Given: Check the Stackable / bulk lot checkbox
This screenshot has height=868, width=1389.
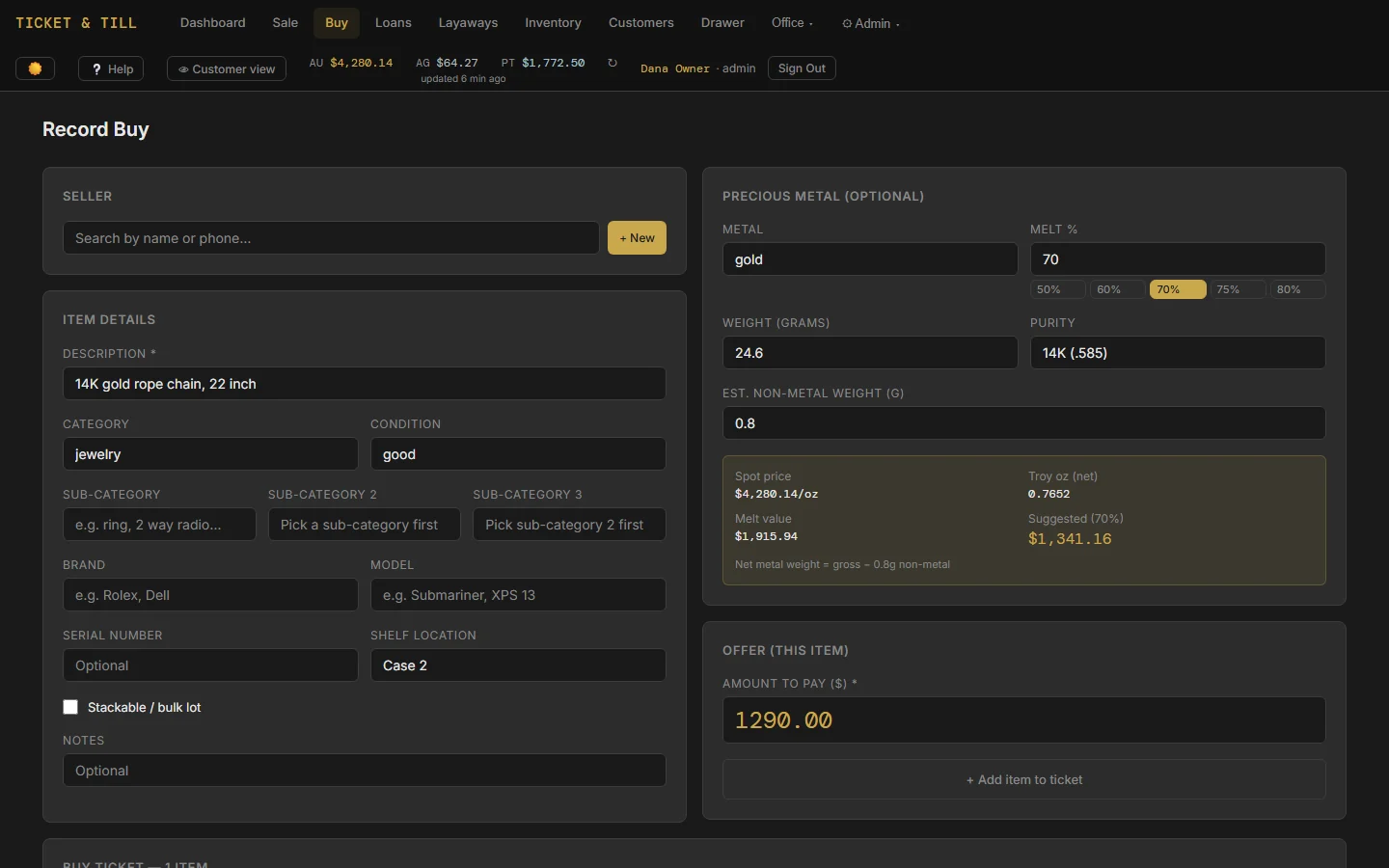Looking at the screenshot, I should [70, 707].
